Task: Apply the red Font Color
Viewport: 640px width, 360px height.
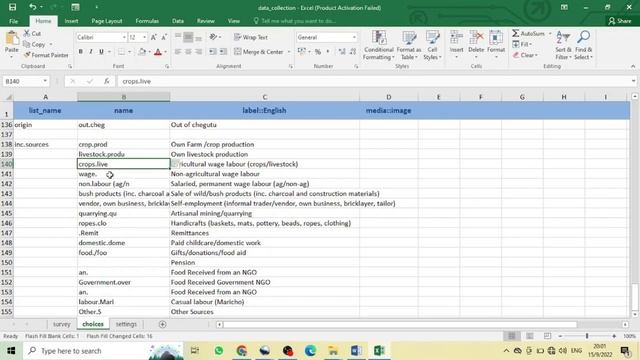Action: point(158,52)
